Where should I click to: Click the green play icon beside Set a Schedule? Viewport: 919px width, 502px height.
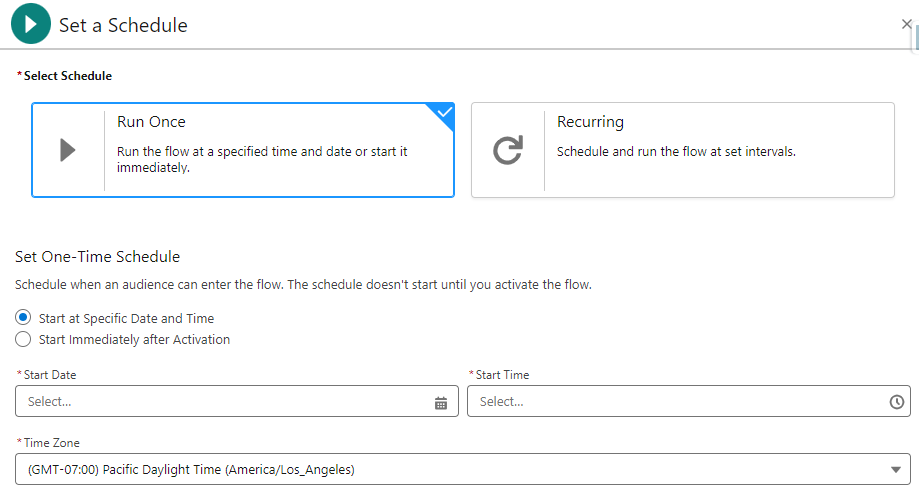30,24
